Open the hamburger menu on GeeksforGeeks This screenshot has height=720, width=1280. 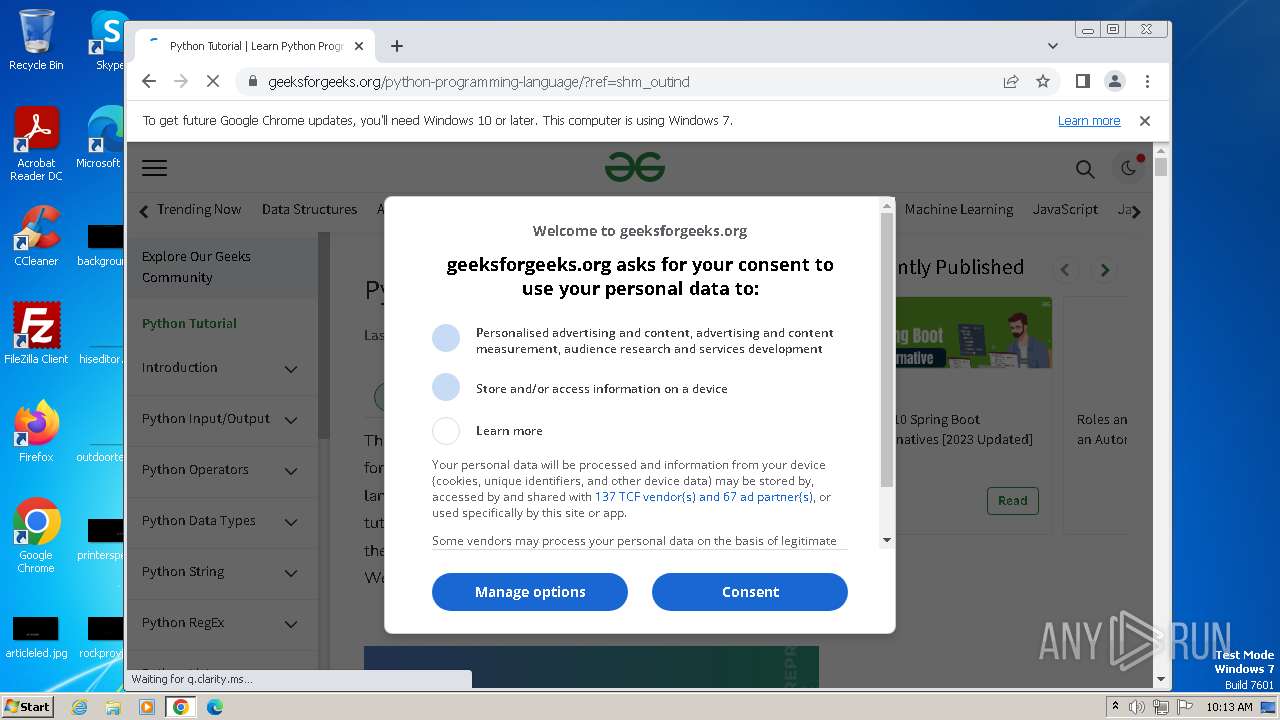154,168
